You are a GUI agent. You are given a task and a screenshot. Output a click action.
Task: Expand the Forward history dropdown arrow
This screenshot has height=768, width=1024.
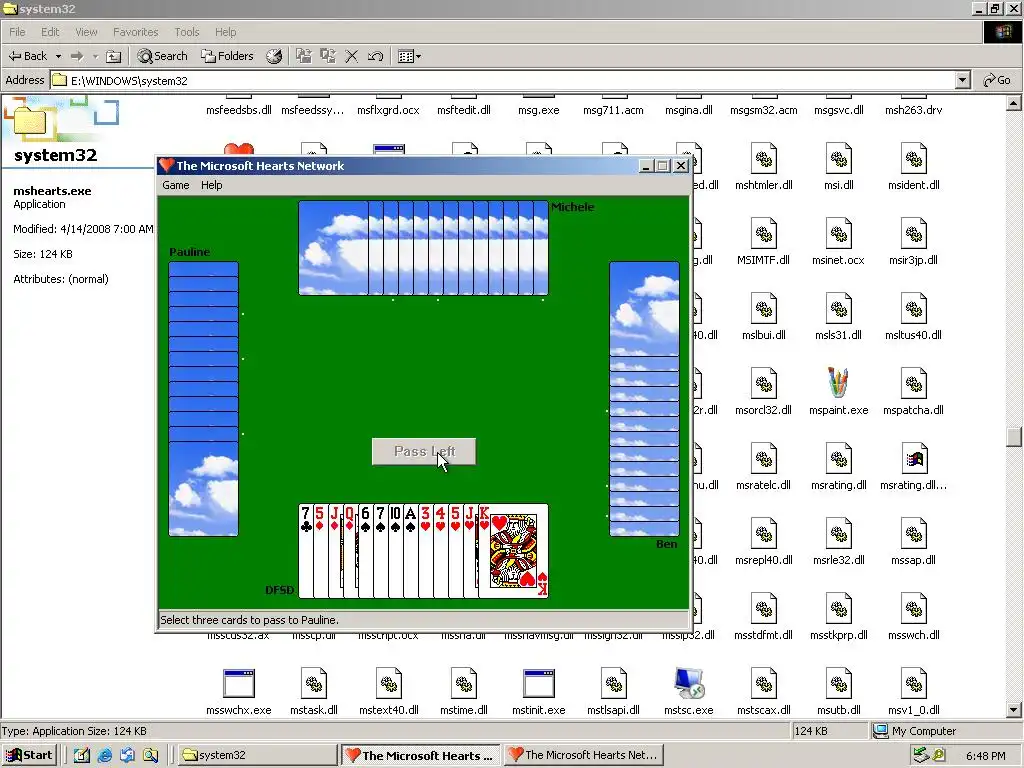95,56
